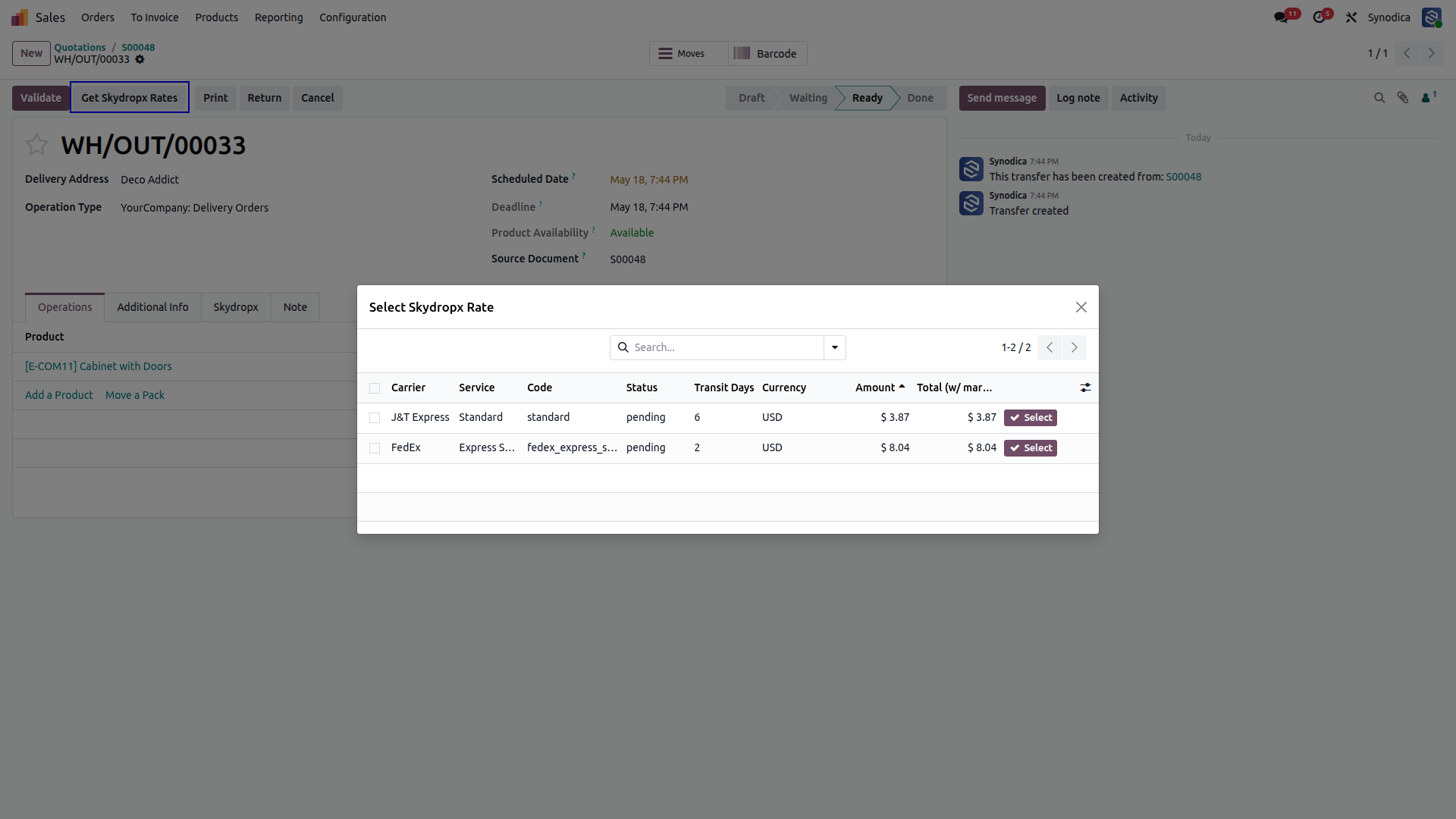The width and height of the screenshot is (1456, 819).
Task: Click the Move a Pack link
Action: coord(134,395)
